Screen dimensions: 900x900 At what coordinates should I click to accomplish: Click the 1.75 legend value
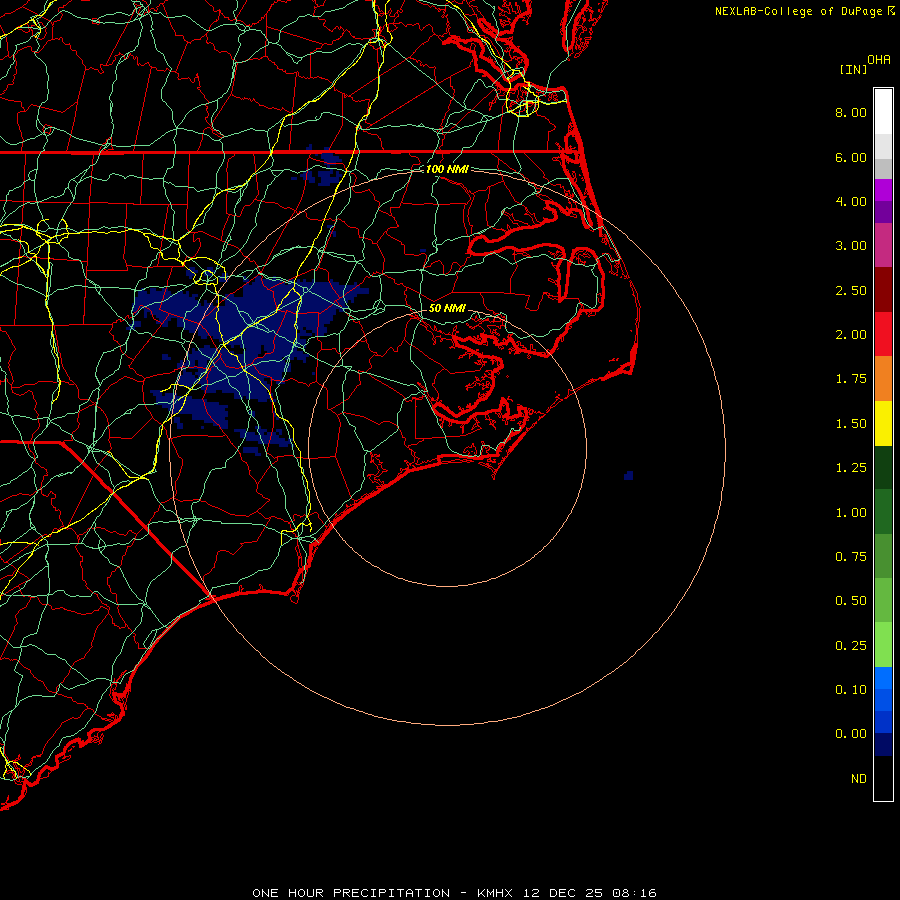(851, 379)
